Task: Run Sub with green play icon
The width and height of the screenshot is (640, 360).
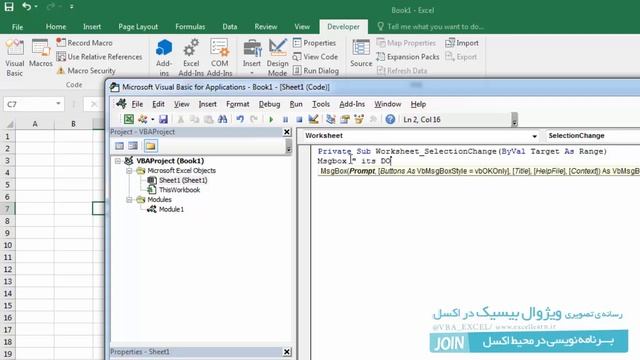Action: coord(271,119)
